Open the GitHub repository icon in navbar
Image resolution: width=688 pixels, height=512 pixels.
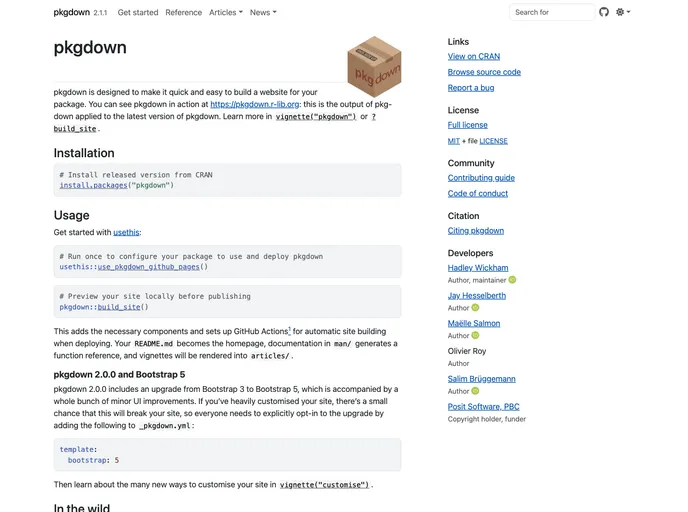[604, 12]
